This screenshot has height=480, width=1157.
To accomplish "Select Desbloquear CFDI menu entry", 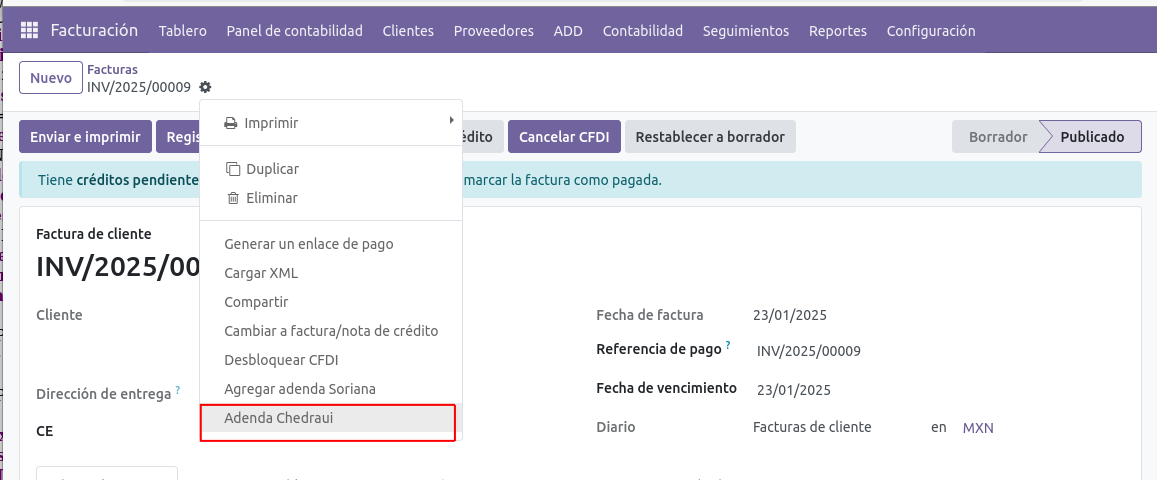I will (288, 360).
